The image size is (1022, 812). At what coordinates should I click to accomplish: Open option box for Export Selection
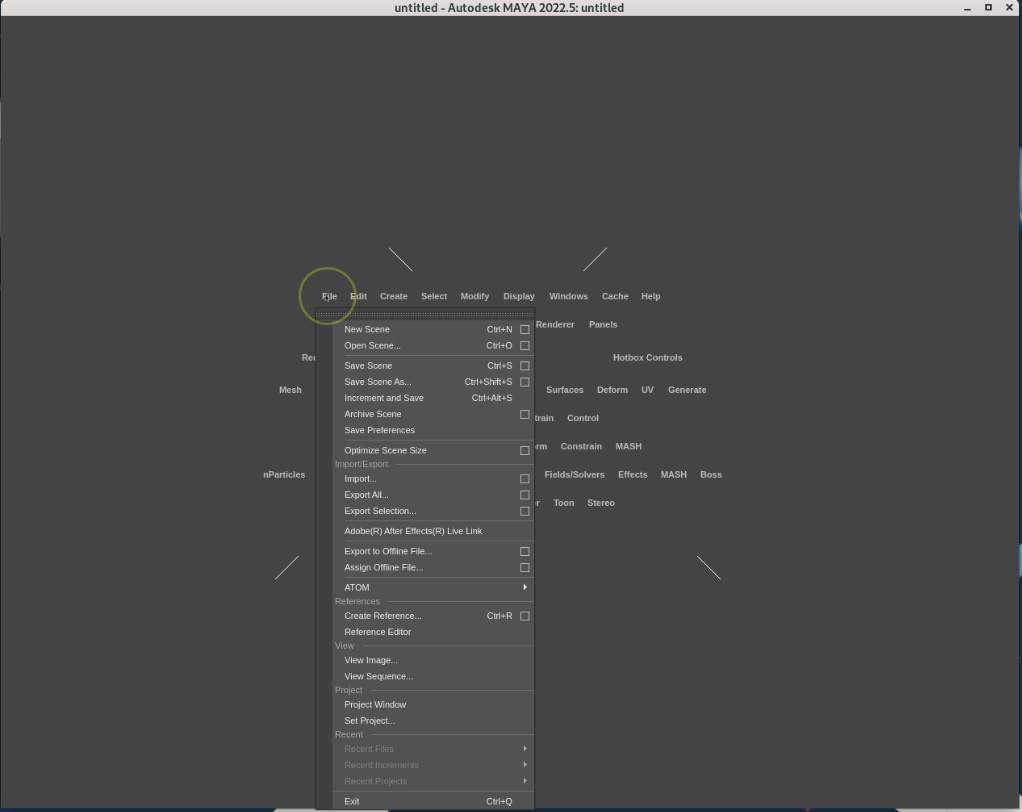click(x=525, y=512)
